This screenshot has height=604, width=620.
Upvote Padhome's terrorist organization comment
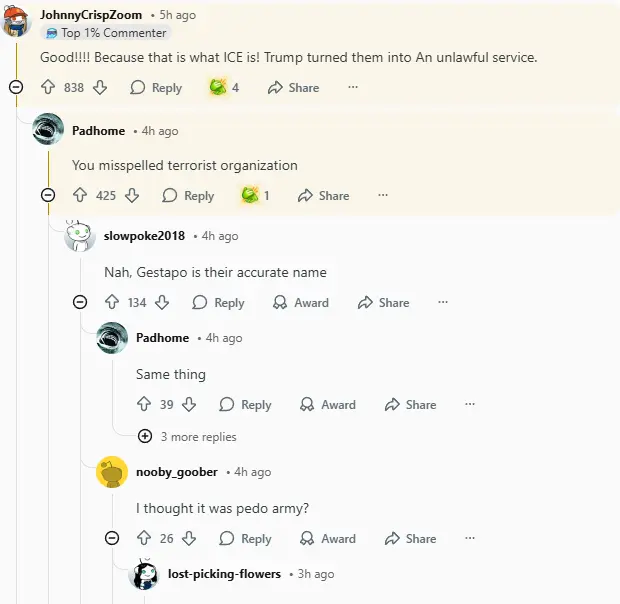(x=80, y=196)
